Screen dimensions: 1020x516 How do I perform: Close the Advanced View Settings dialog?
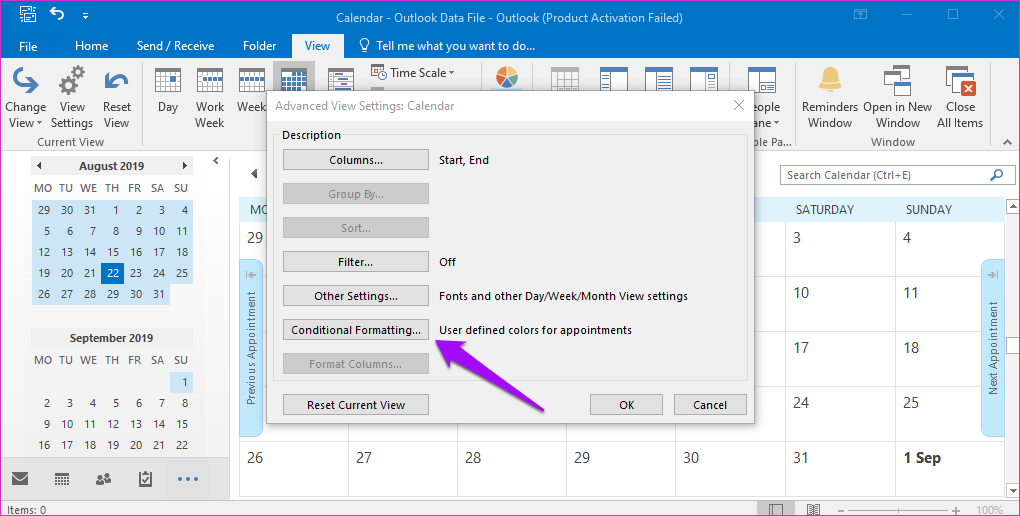(x=739, y=105)
